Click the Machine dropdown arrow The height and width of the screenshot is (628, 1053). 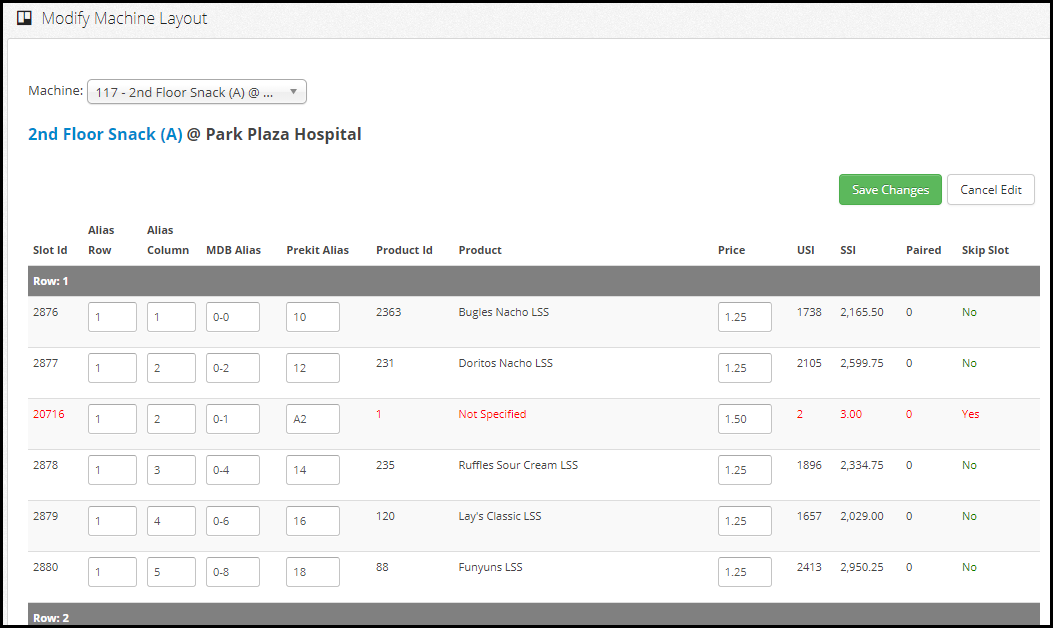(x=293, y=91)
